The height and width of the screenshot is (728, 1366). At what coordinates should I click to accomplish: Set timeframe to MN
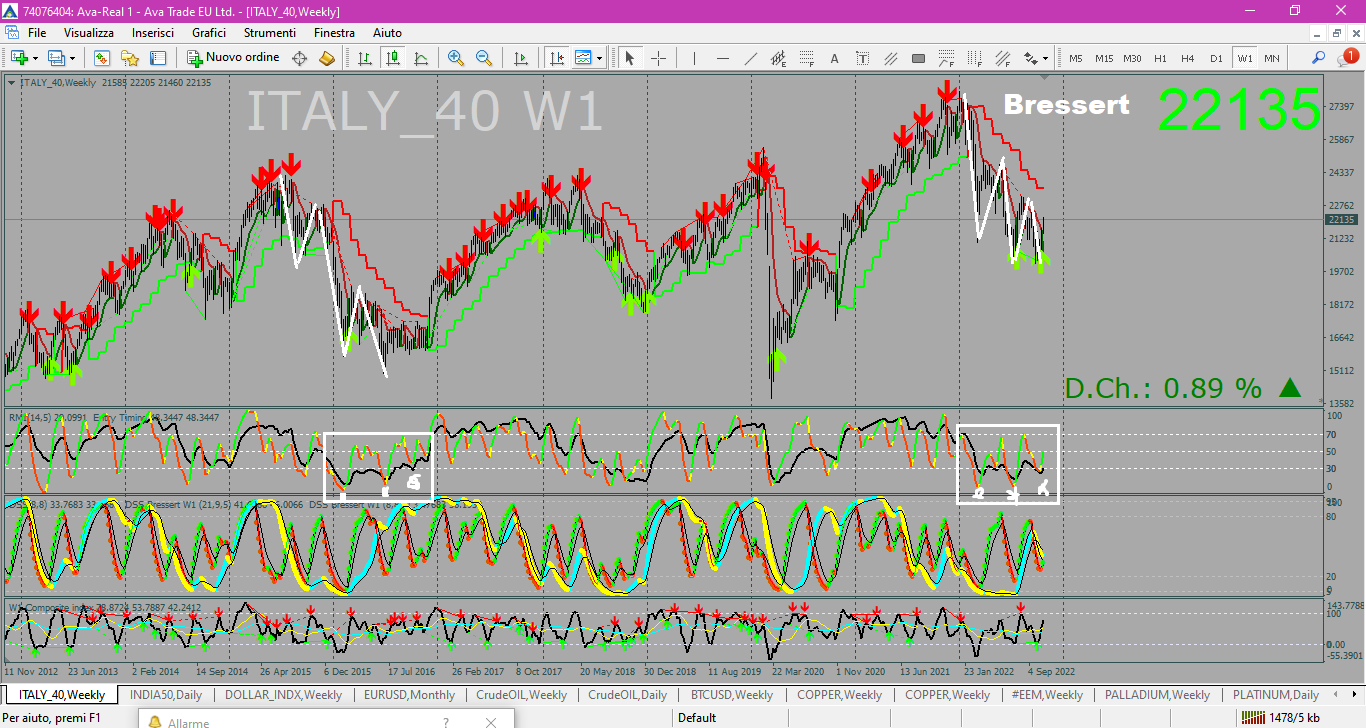coord(1272,58)
